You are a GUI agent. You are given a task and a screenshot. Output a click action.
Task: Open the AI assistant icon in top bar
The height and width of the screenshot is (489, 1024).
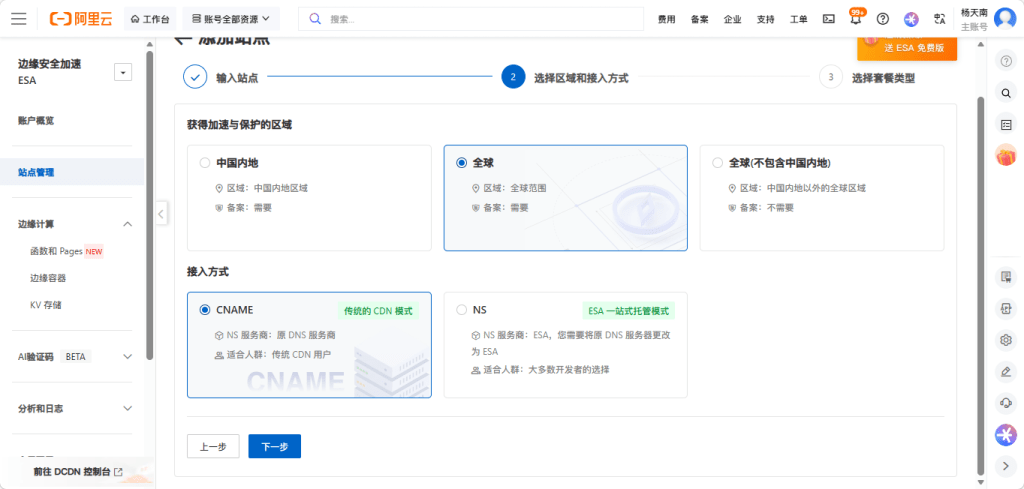912,19
